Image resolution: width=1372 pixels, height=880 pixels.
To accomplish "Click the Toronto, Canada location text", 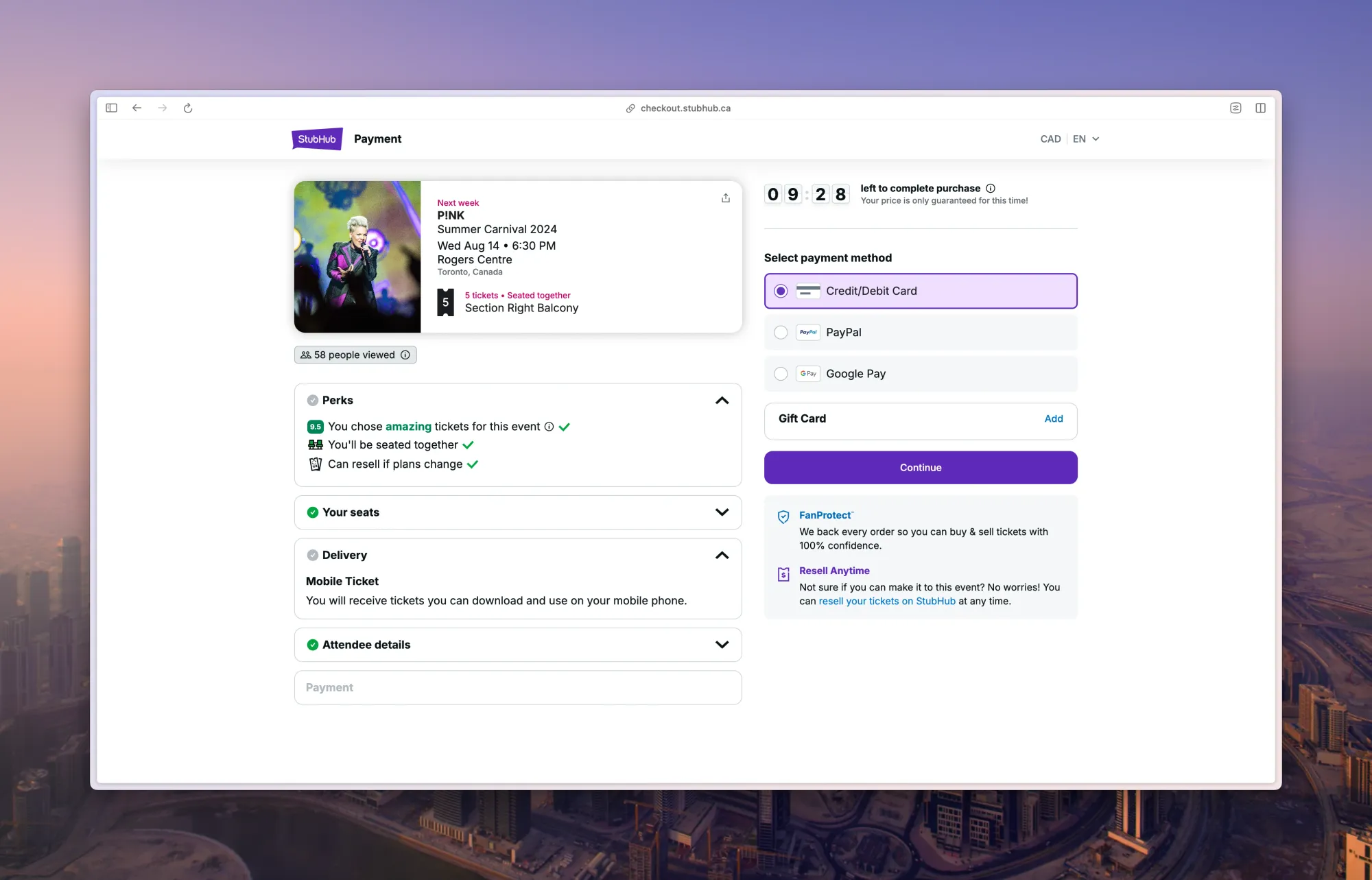I will pyautogui.click(x=470, y=272).
